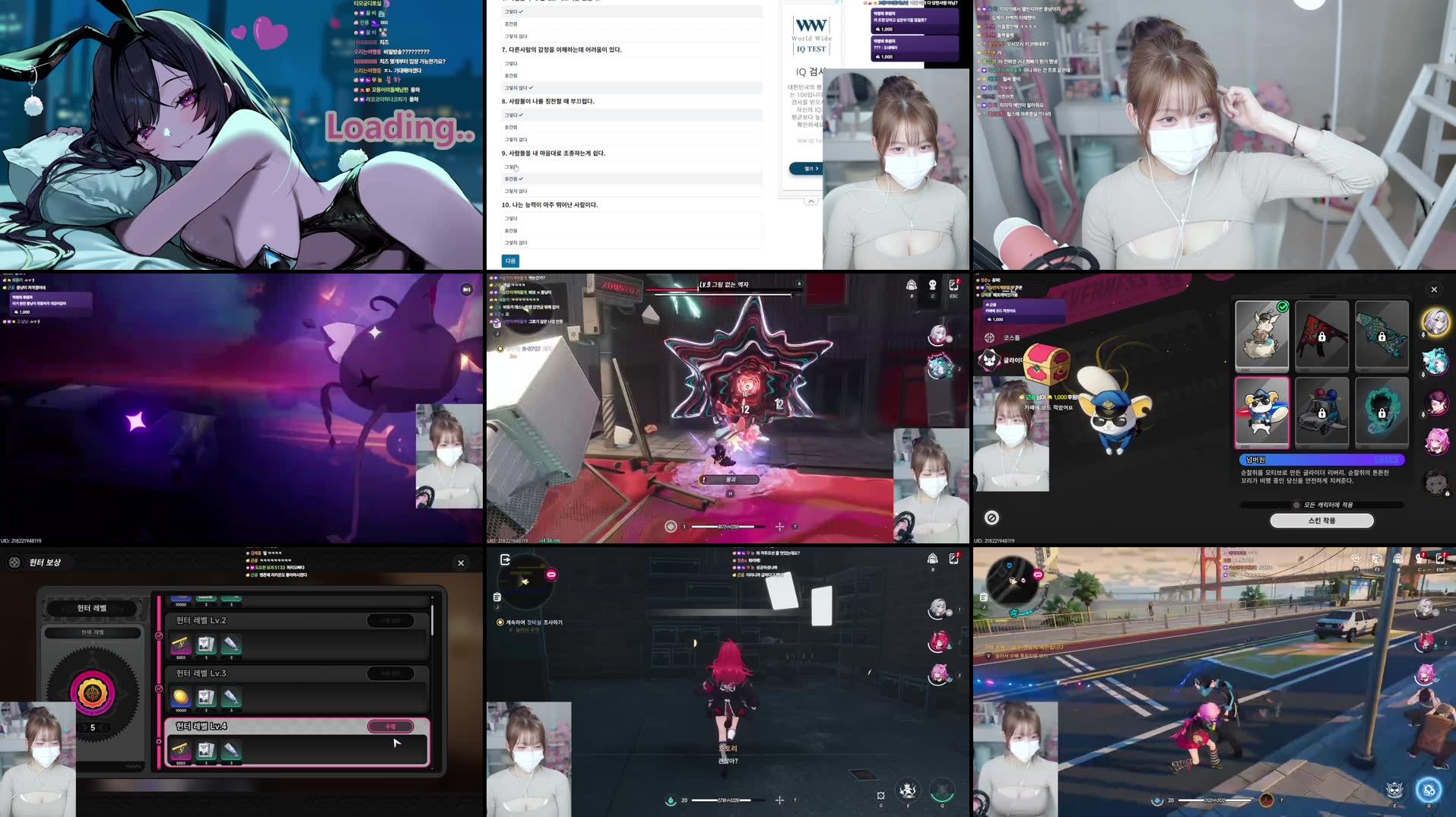The image size is (1456, 817).
Task: Click player health bar in battle HUD
Action: coord(728,526)
